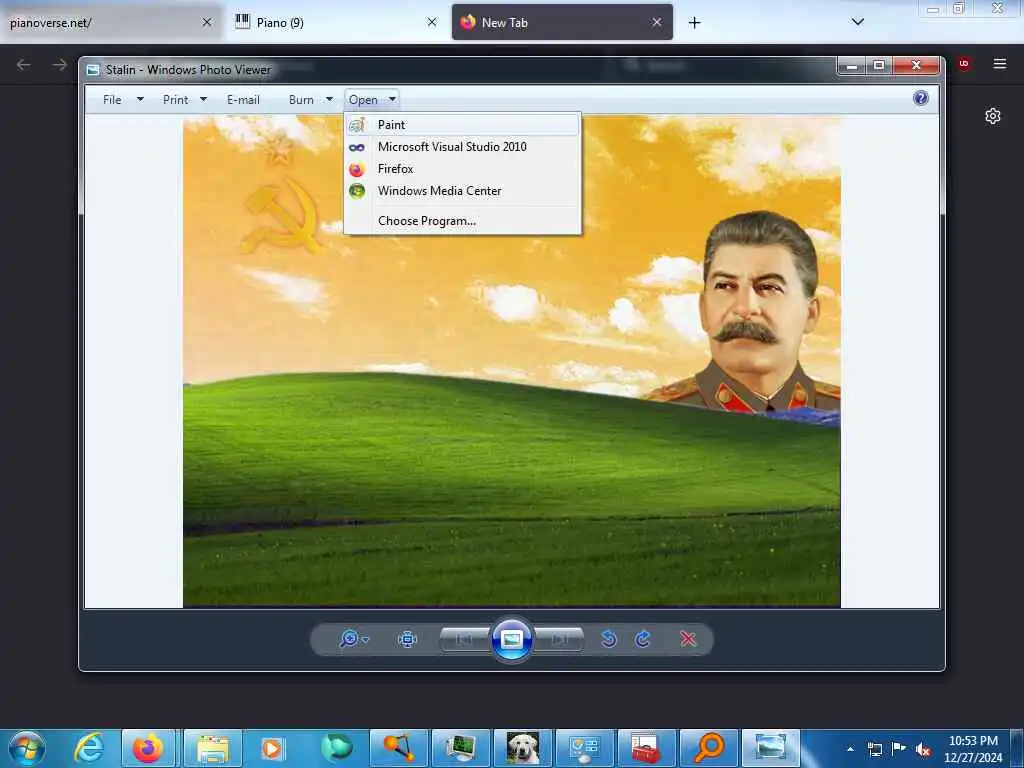
Task: Select Windows Media Center from menu
Action: coord(462,191)
